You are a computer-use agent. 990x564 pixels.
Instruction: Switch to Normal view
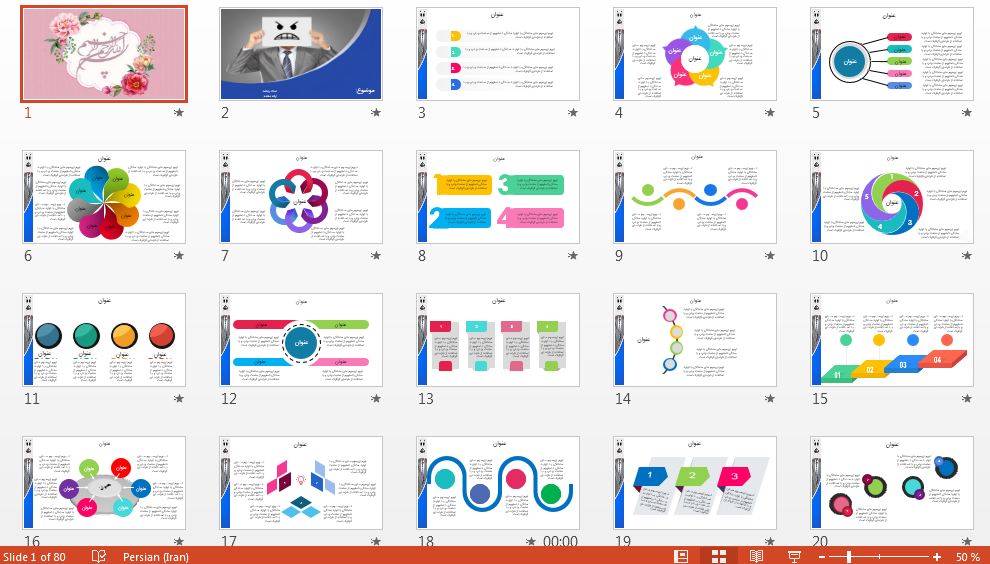pyautogui.click(x=681, y=556)
